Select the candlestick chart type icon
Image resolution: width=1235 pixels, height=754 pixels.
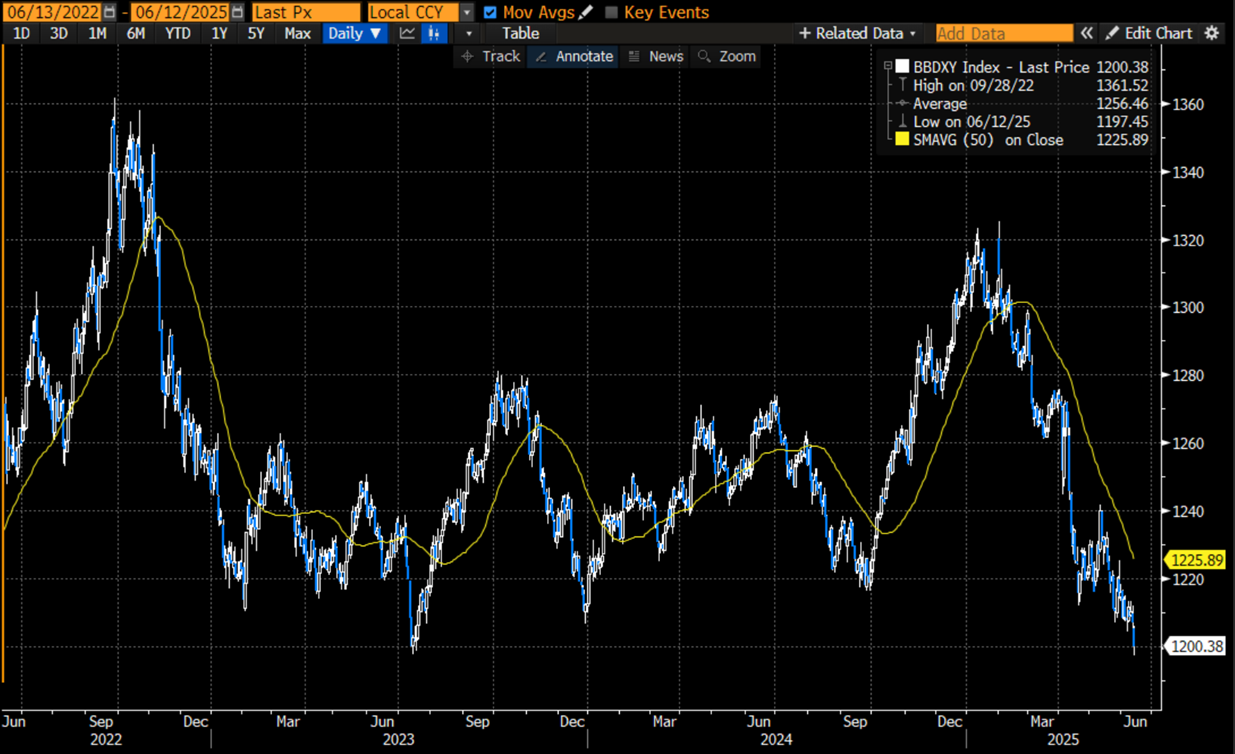pyautogui.click(x=433, y=33)
